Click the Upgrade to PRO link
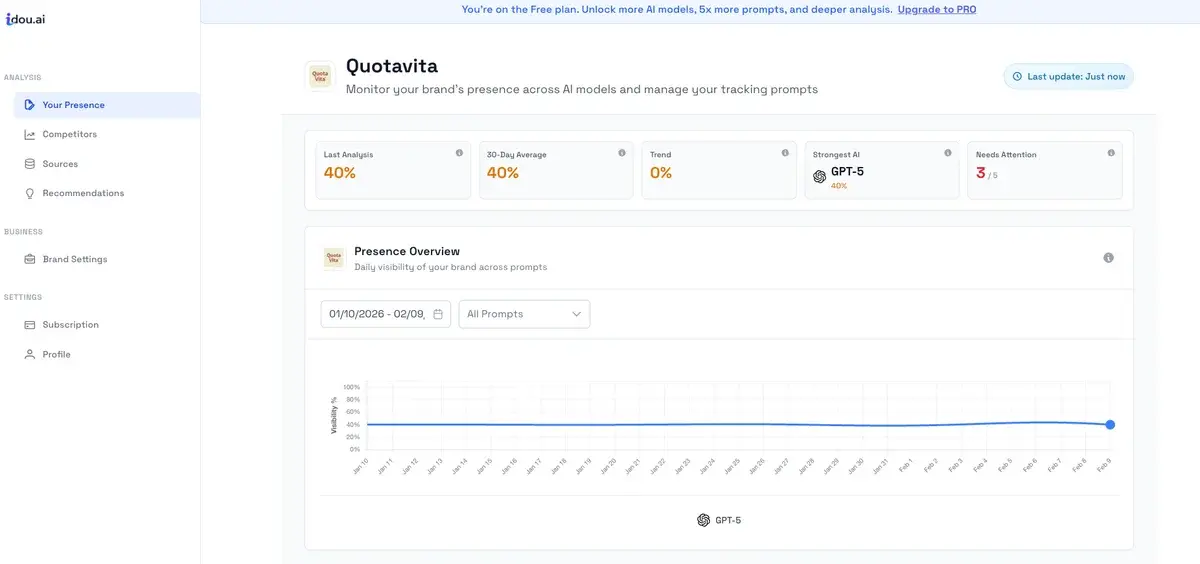The image size is (1200, 564). (x=937, y=10)
